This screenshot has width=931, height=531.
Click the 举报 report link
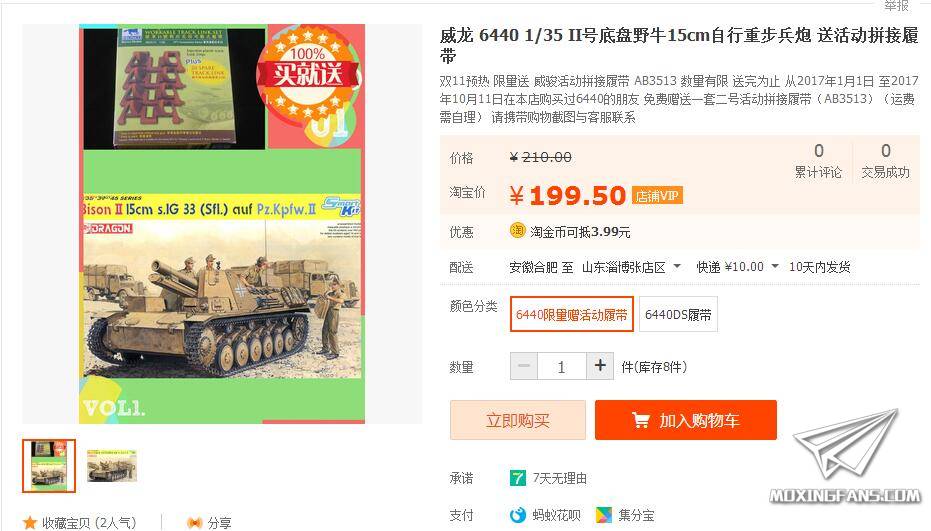(x=896, y=5)
